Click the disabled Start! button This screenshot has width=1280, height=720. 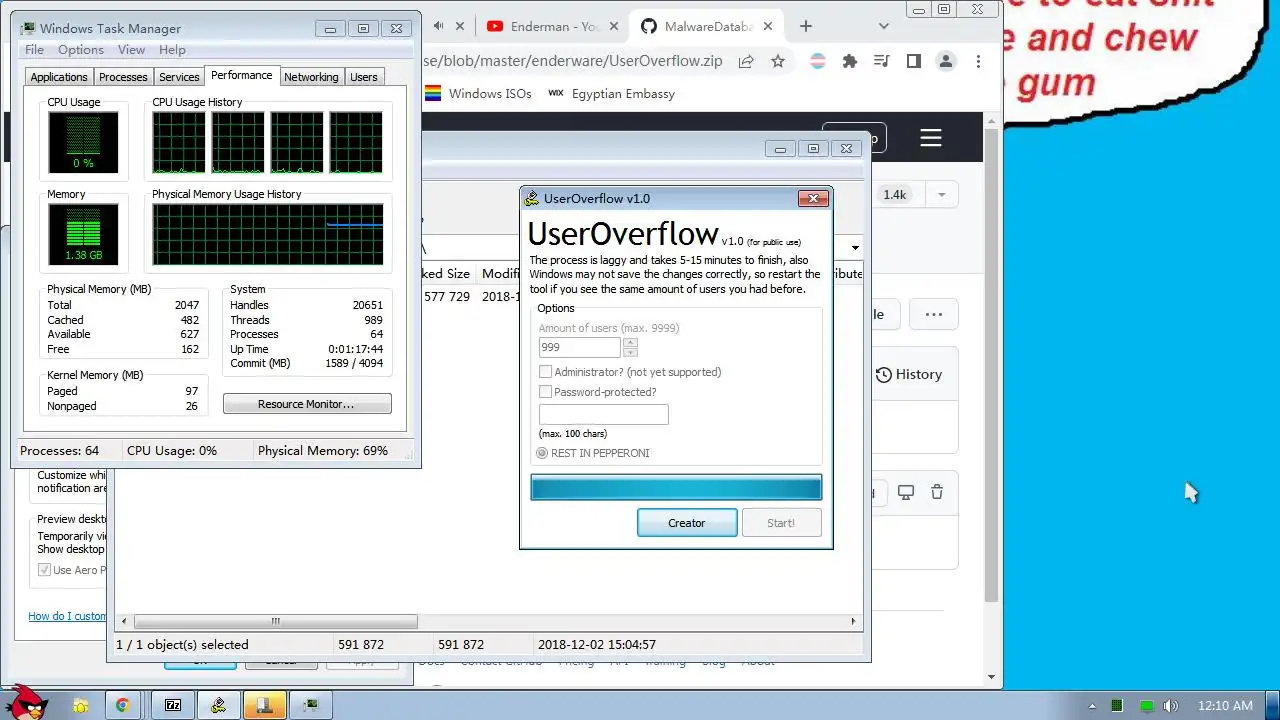[781, 523]
